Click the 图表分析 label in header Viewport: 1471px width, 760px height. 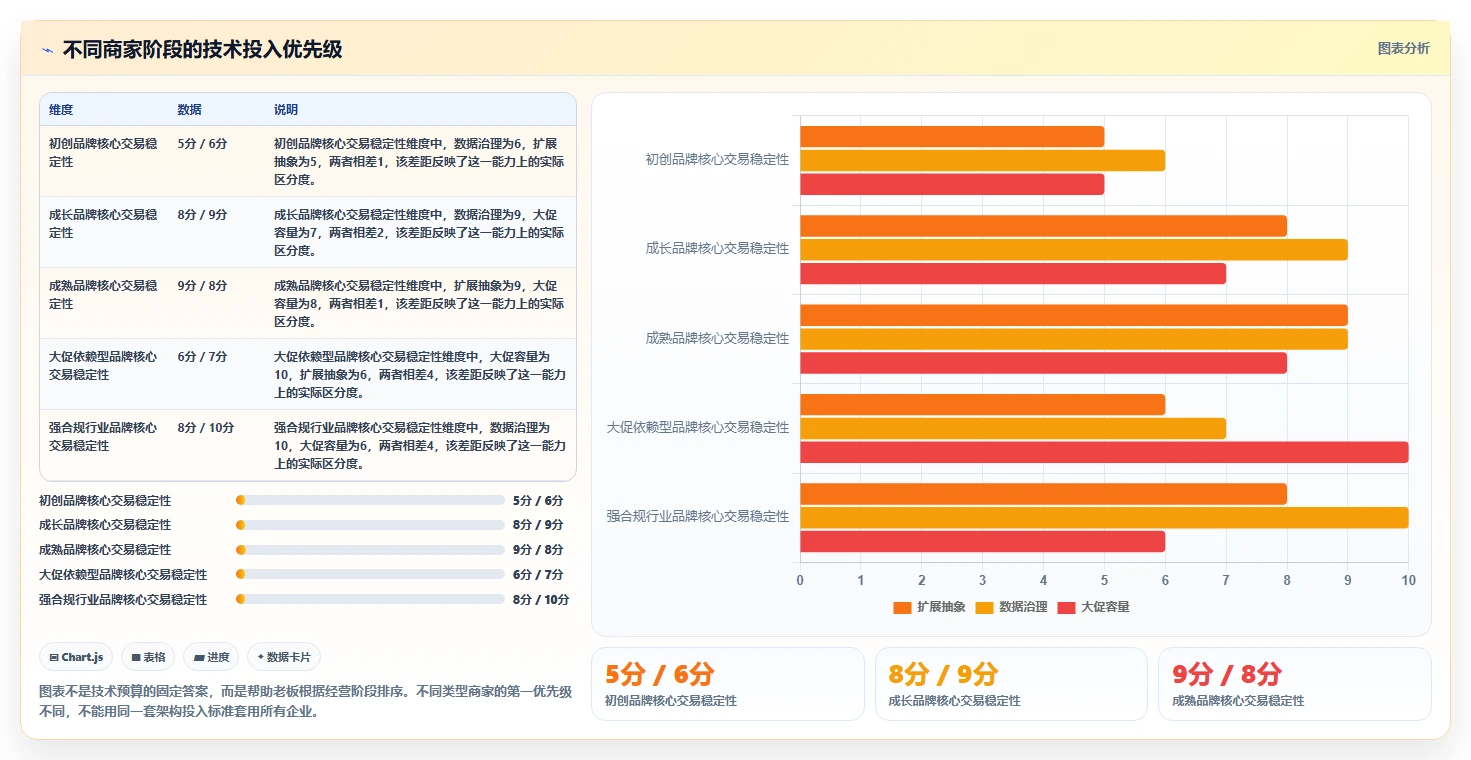pos(1403,48)
